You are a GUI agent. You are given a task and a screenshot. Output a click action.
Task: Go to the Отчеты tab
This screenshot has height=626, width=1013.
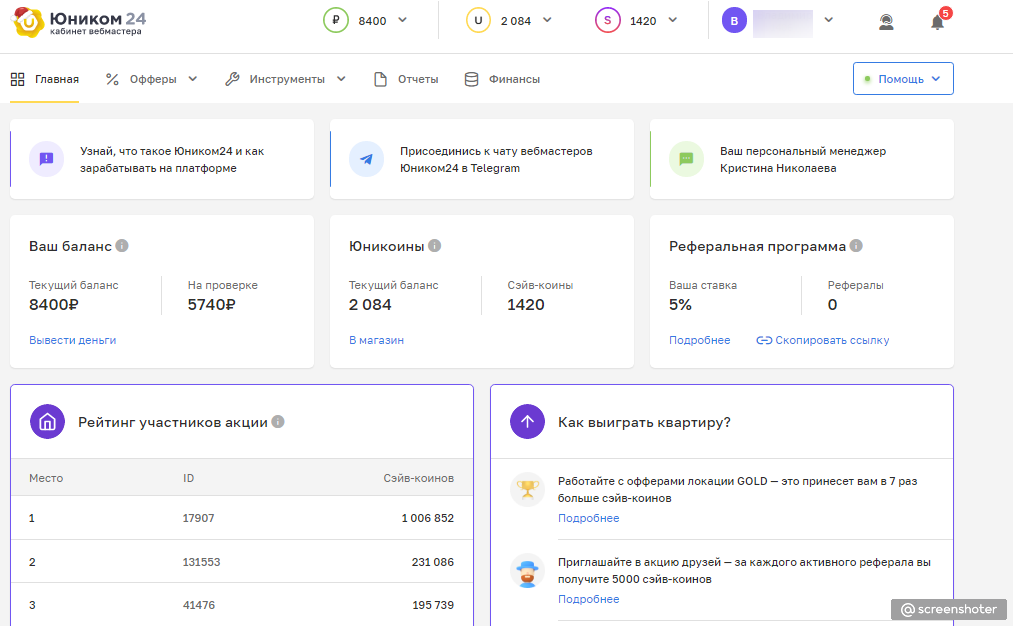click(x=406, y=79)
